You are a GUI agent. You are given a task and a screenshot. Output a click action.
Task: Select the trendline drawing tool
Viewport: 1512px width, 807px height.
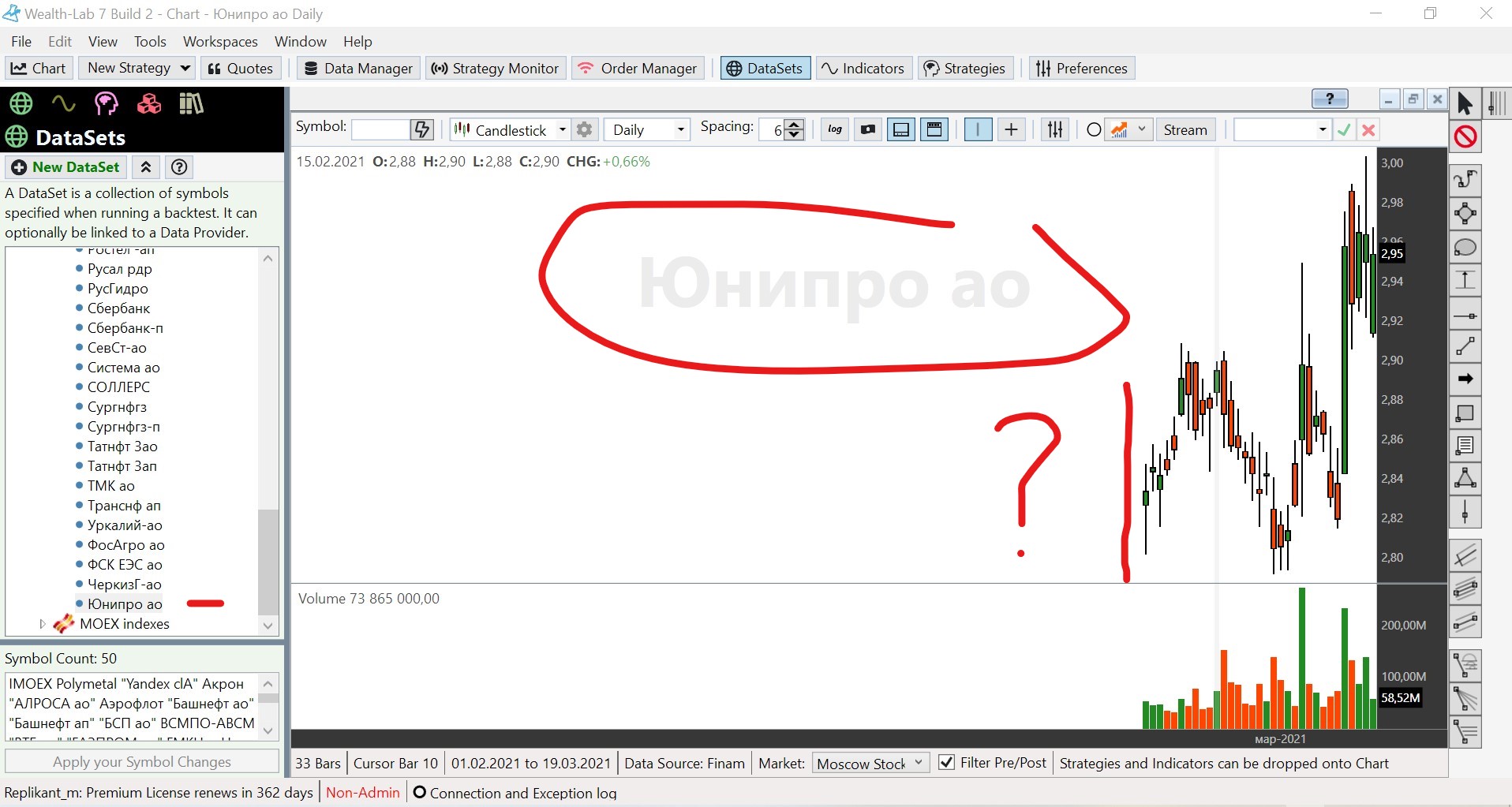pos(1465,347)
